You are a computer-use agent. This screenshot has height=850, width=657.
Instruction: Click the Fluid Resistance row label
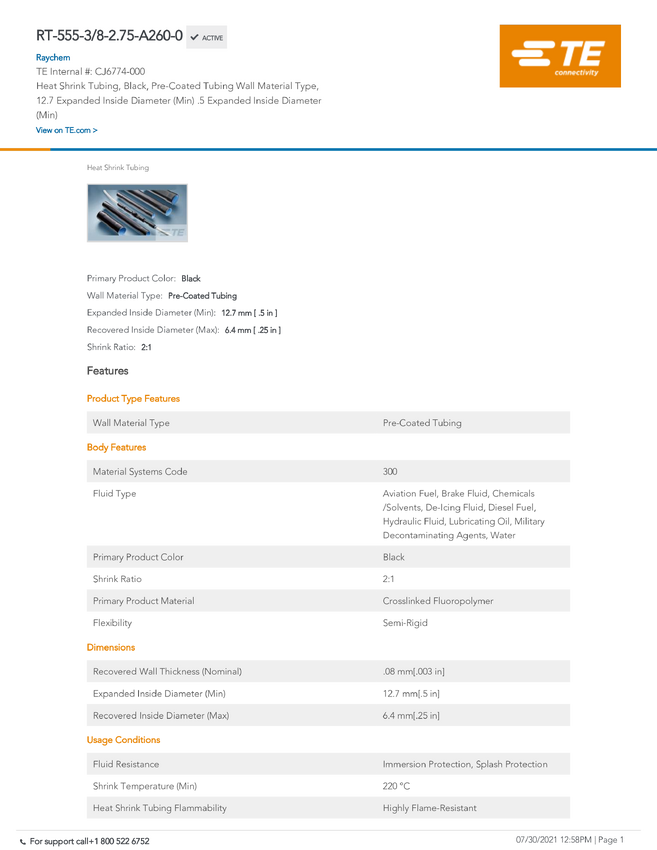point(126,764)
